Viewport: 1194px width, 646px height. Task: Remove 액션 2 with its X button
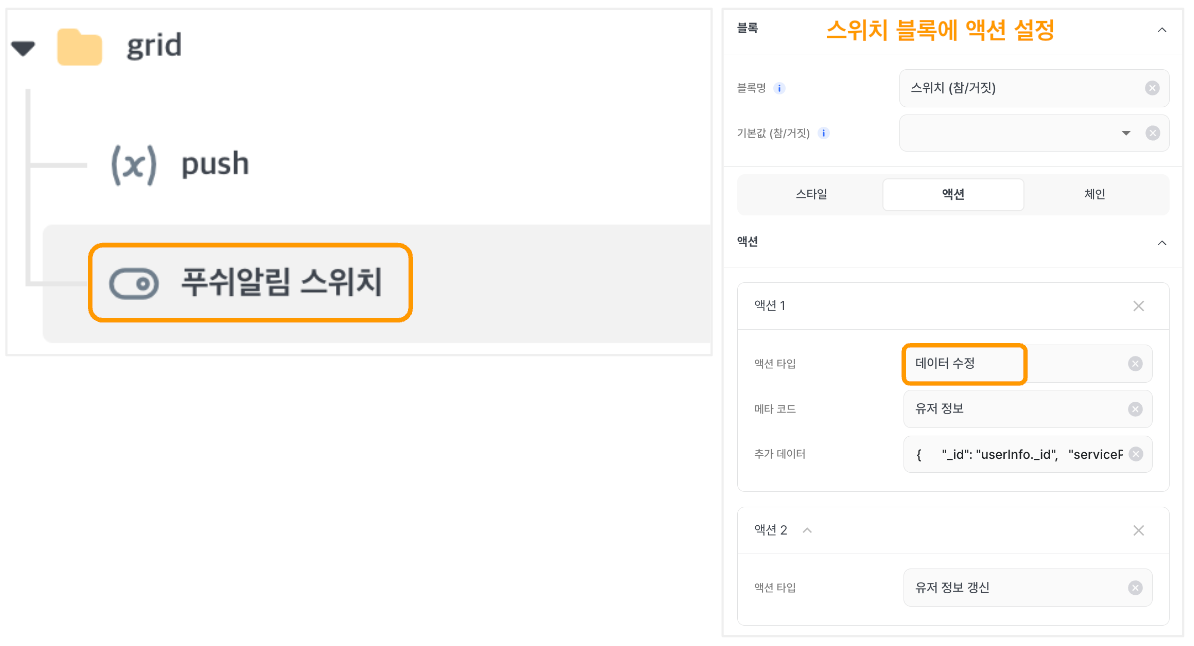[x=1138, y=530]
